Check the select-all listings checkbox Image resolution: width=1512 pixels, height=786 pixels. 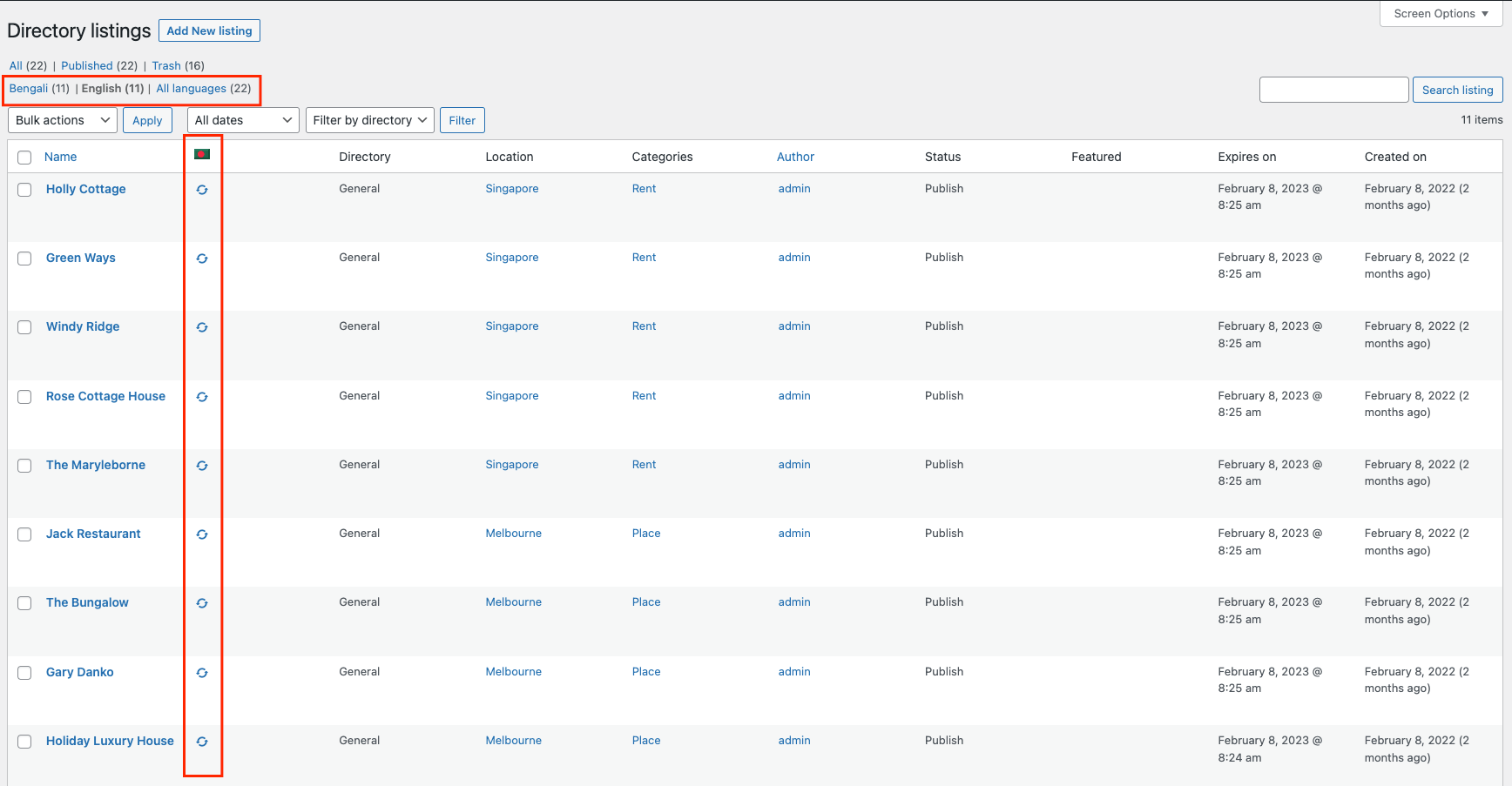pyautogui.click(x=24, y=157)
